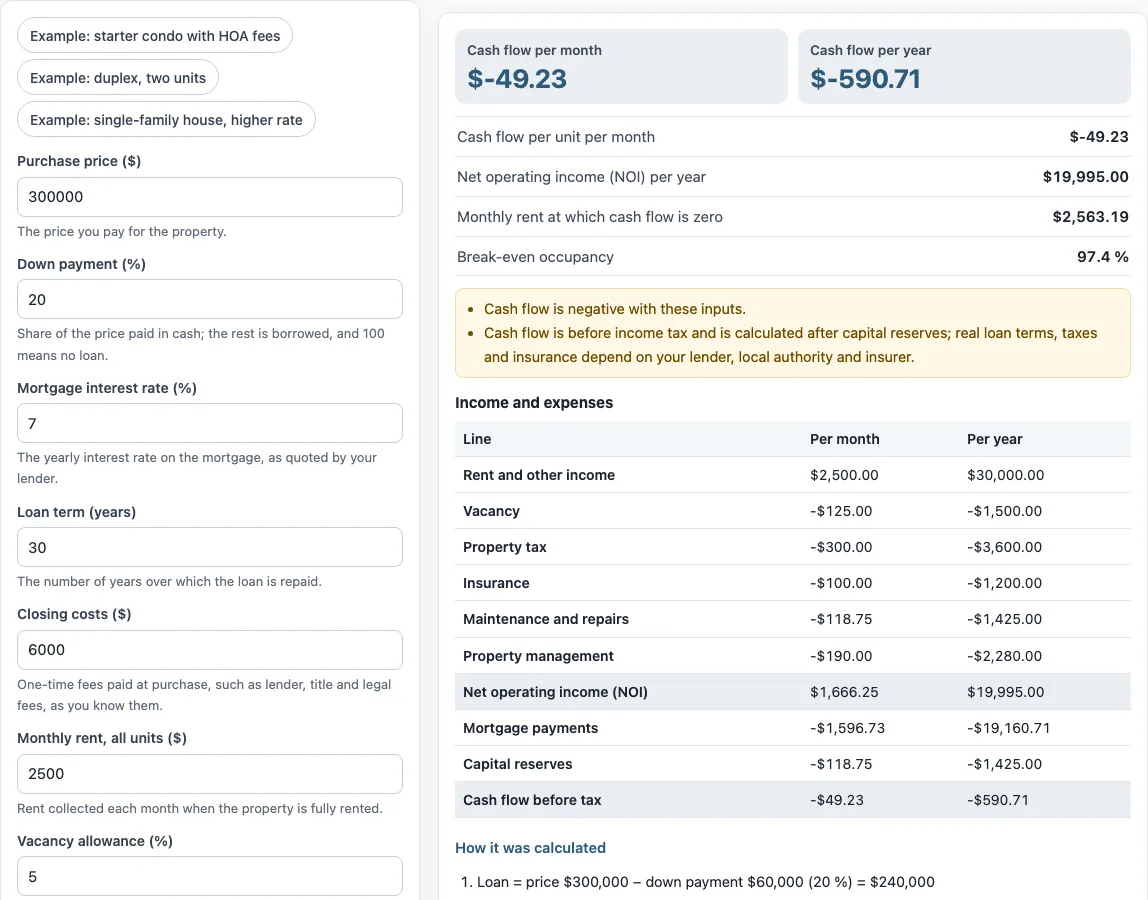The image size is (1148, 900).
Task: Click Mortgage payments yearly value -$19,160.71
Action: coord(1008,728)
